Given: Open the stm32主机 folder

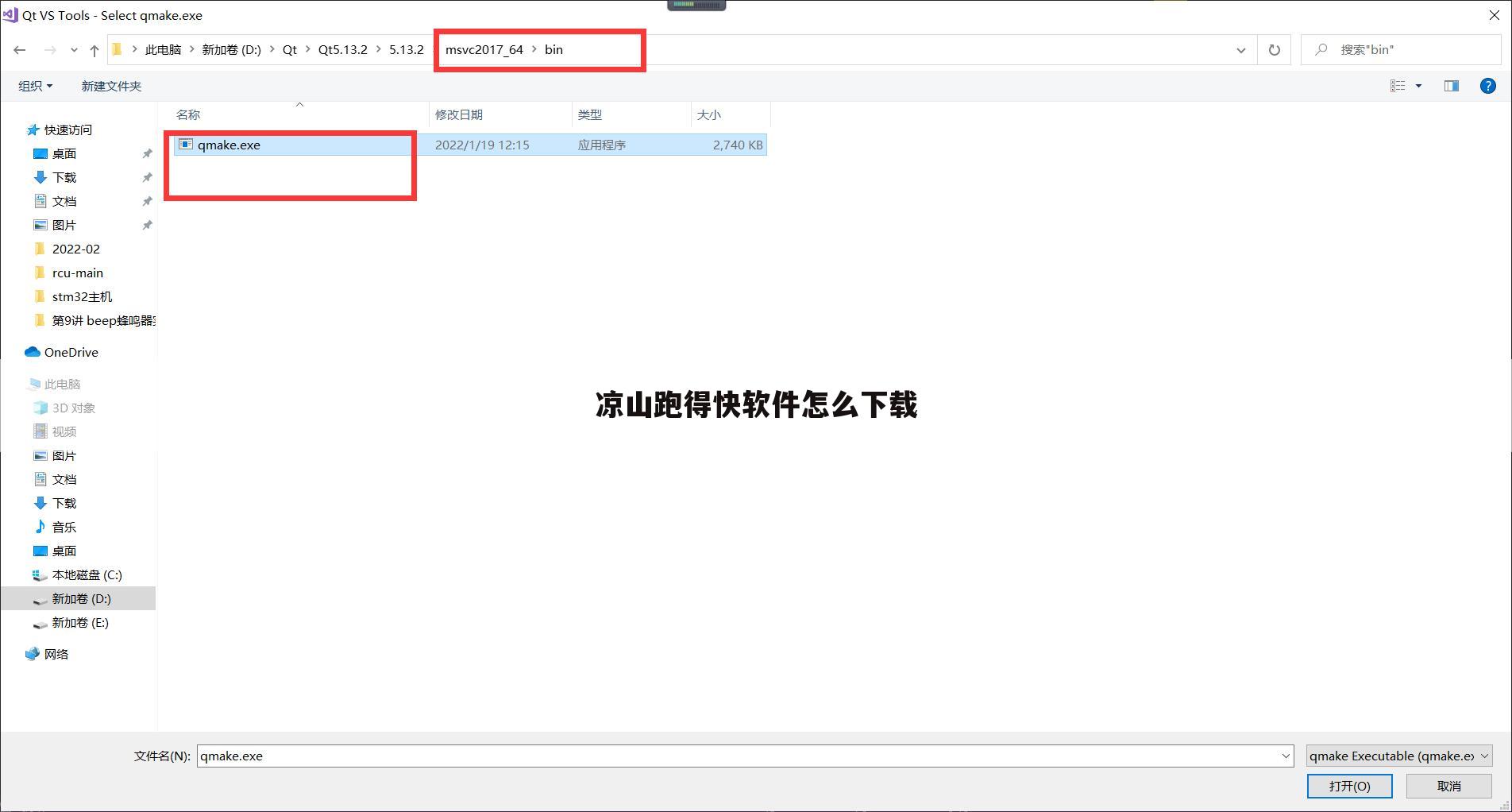Looking at the screenshot, I should tap(82, 296).
